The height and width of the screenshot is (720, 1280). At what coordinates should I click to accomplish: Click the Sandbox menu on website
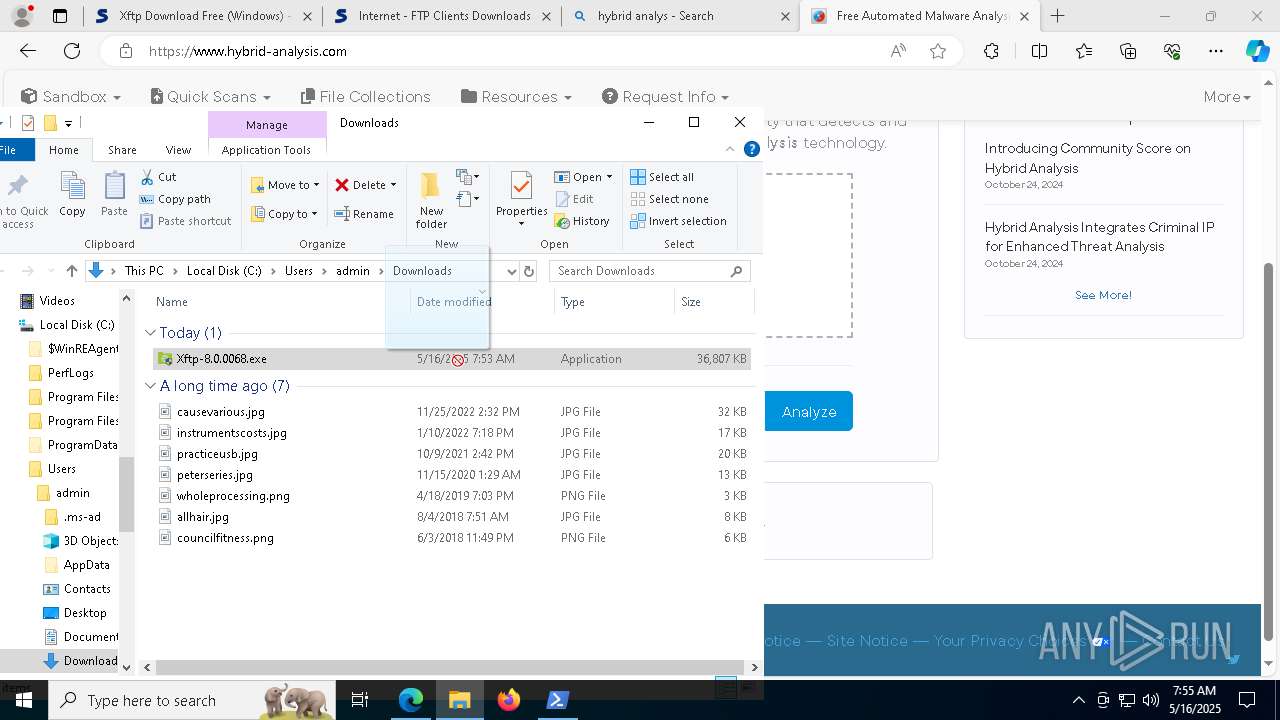70,96
